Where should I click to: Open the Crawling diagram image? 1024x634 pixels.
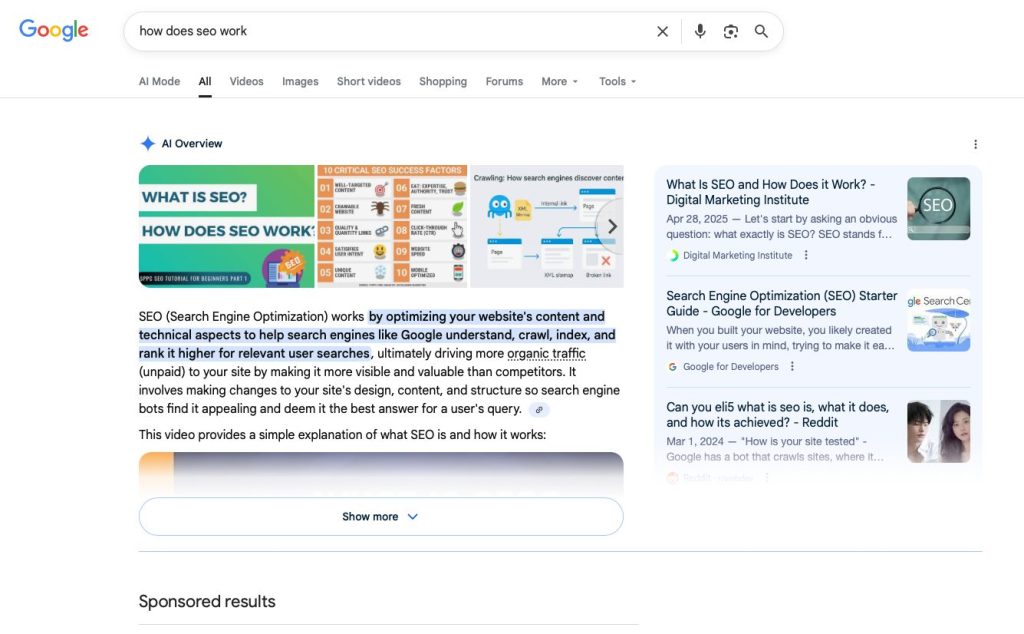tap(547, 227)
